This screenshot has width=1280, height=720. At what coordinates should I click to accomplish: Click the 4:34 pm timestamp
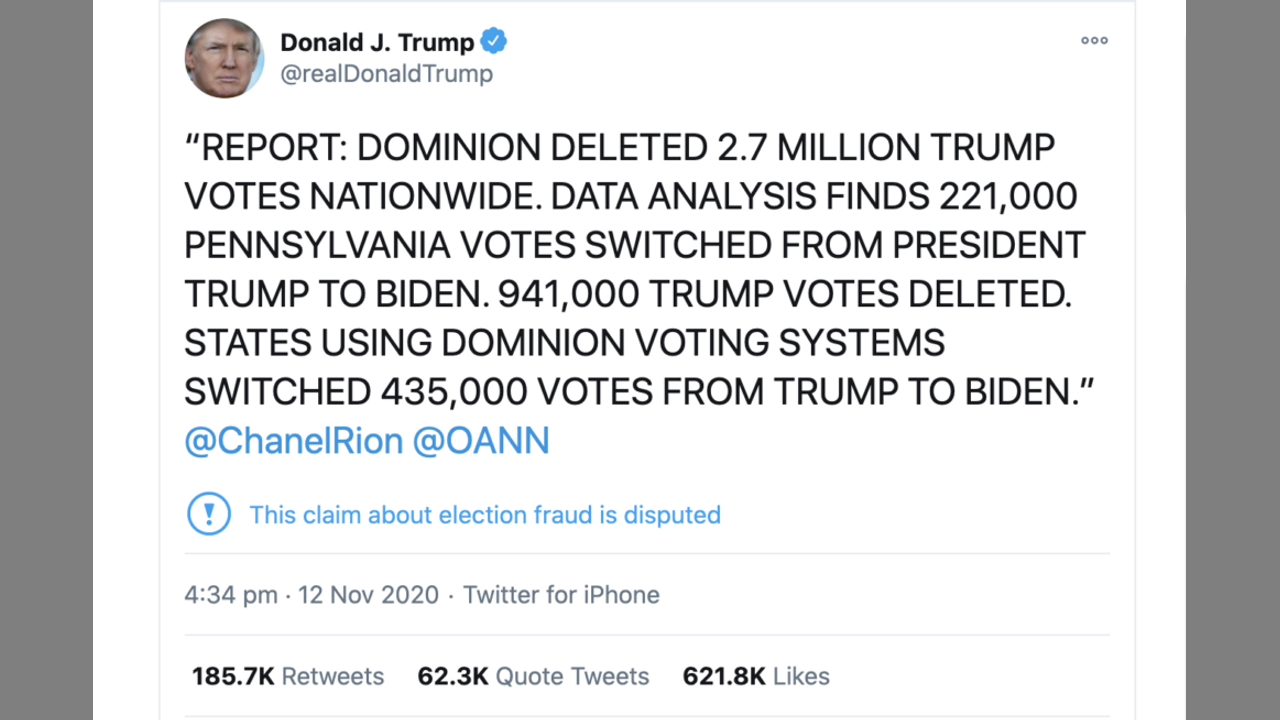pyautogui.click(x=231, y=595)
